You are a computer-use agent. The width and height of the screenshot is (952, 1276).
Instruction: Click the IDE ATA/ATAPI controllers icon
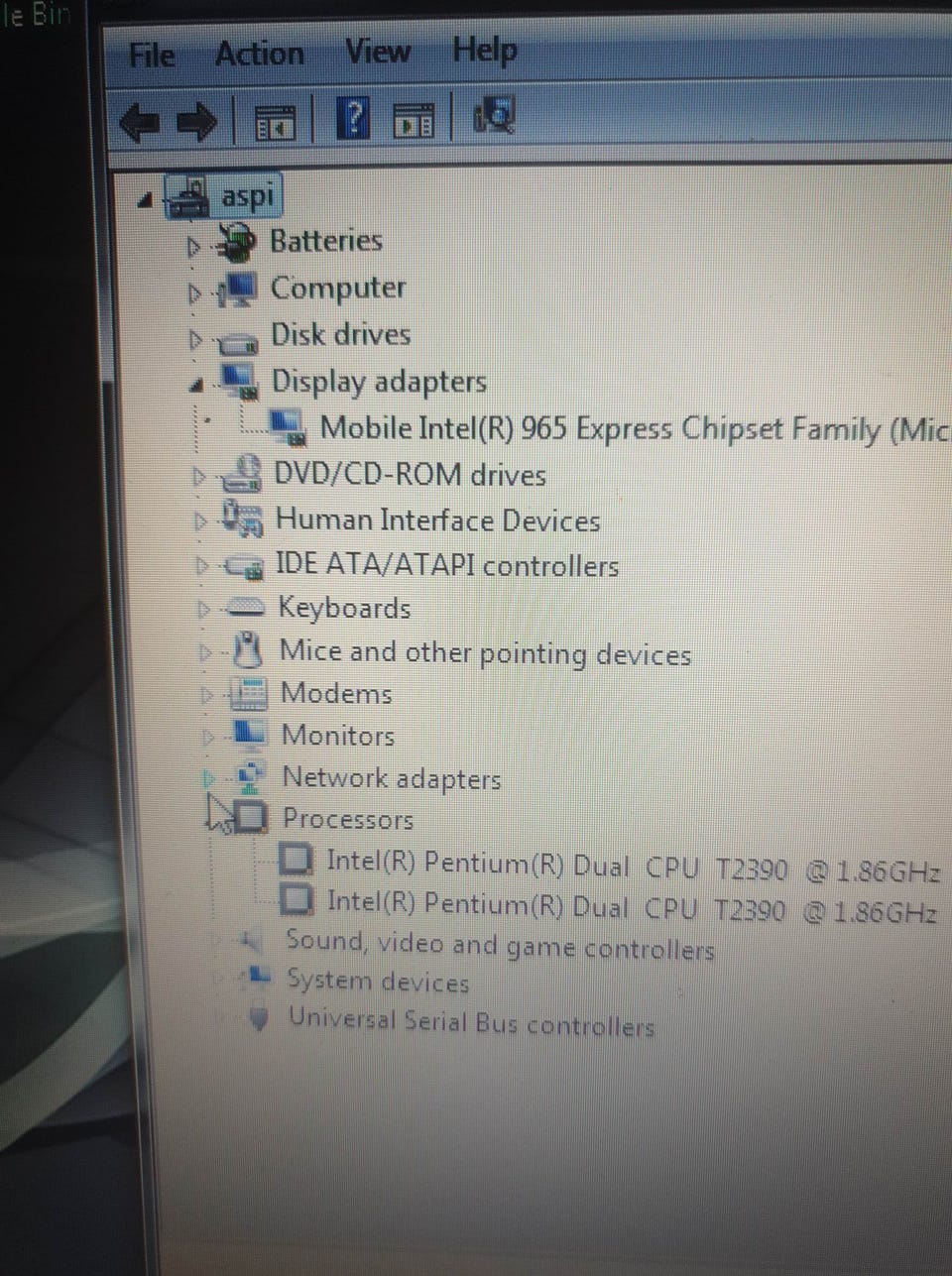click(244, 567)
